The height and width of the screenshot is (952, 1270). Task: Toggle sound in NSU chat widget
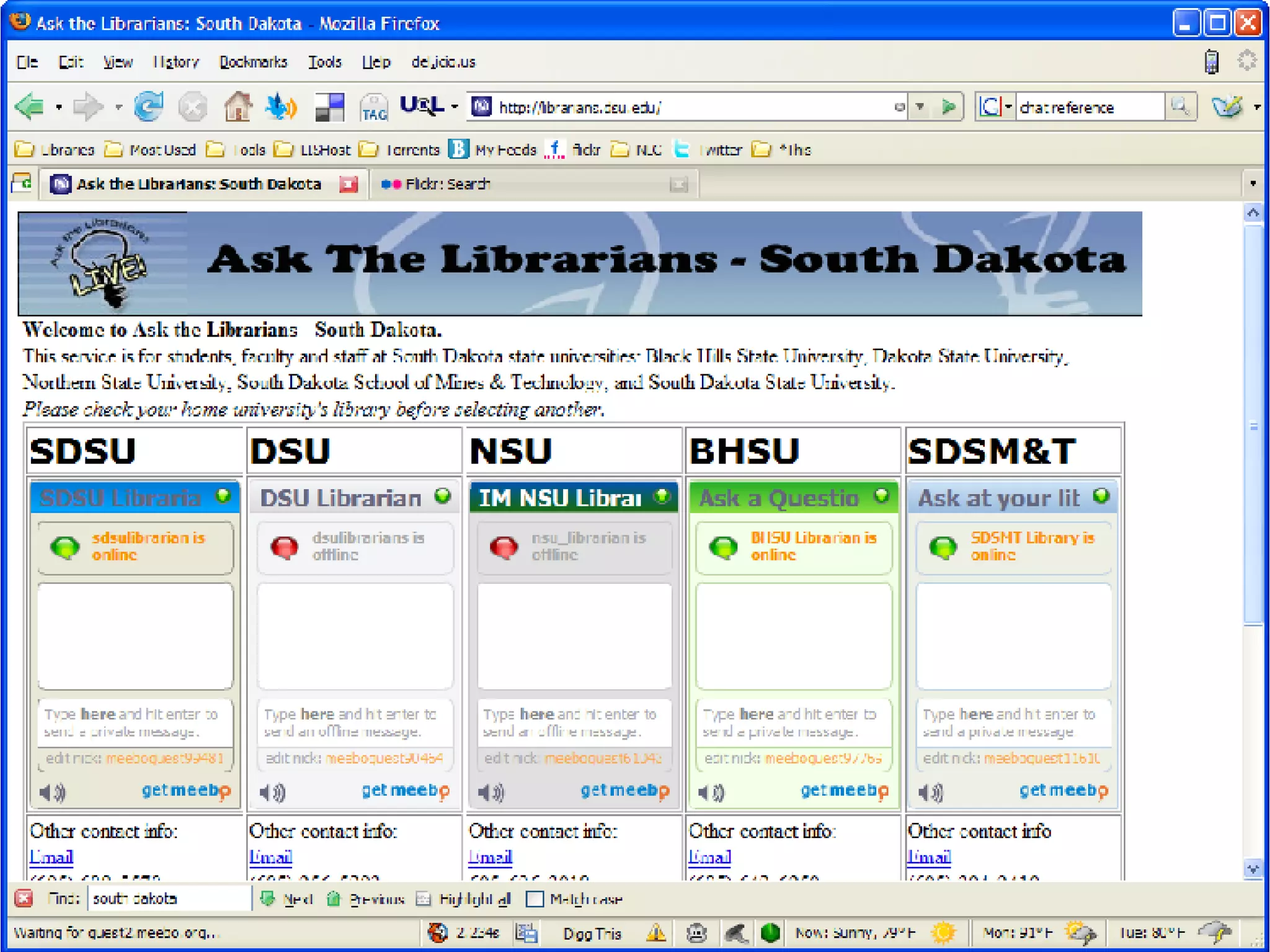pos(492,792)
